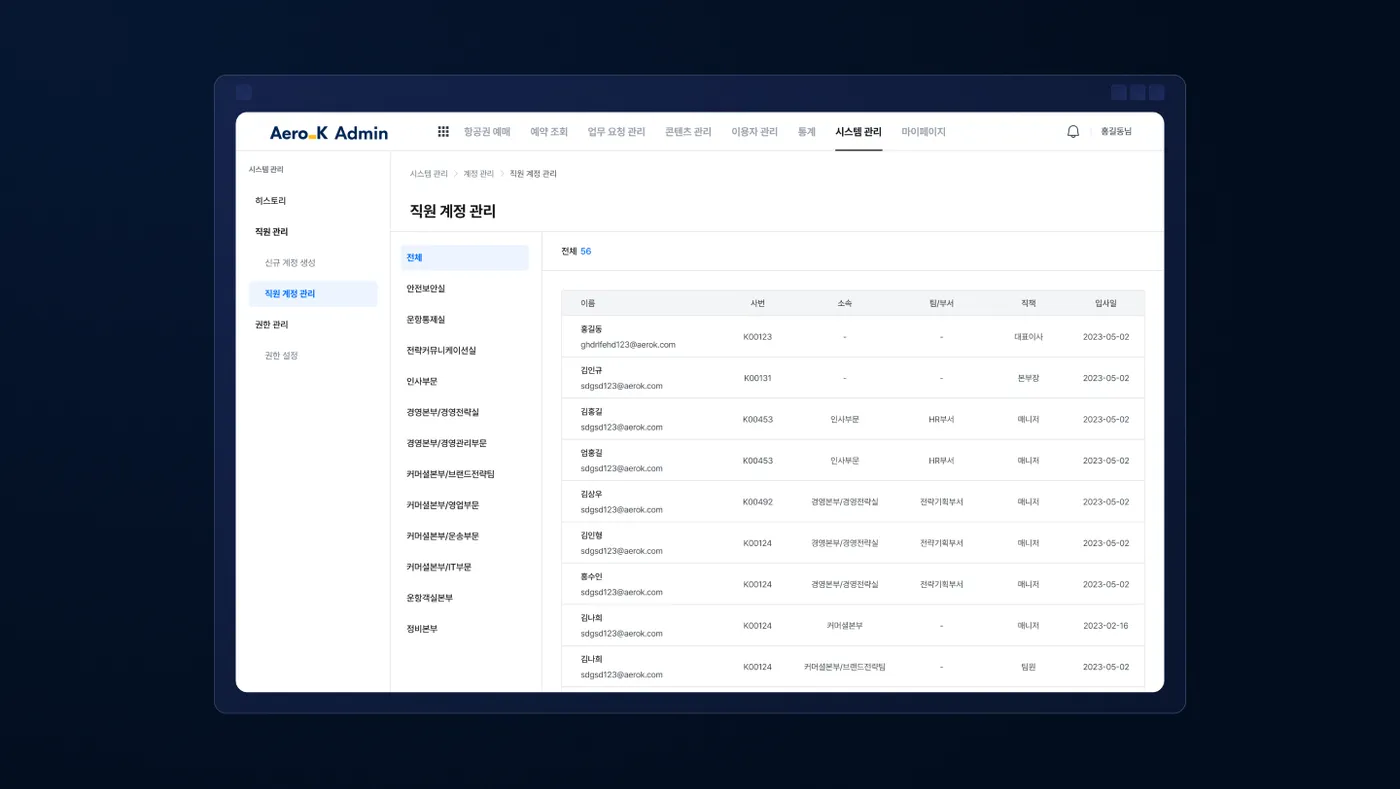Screen dimensions: 1400x789
Task: Select 커머셜본부/브랜드전략팀 in department list
Action: click(451, 474)
